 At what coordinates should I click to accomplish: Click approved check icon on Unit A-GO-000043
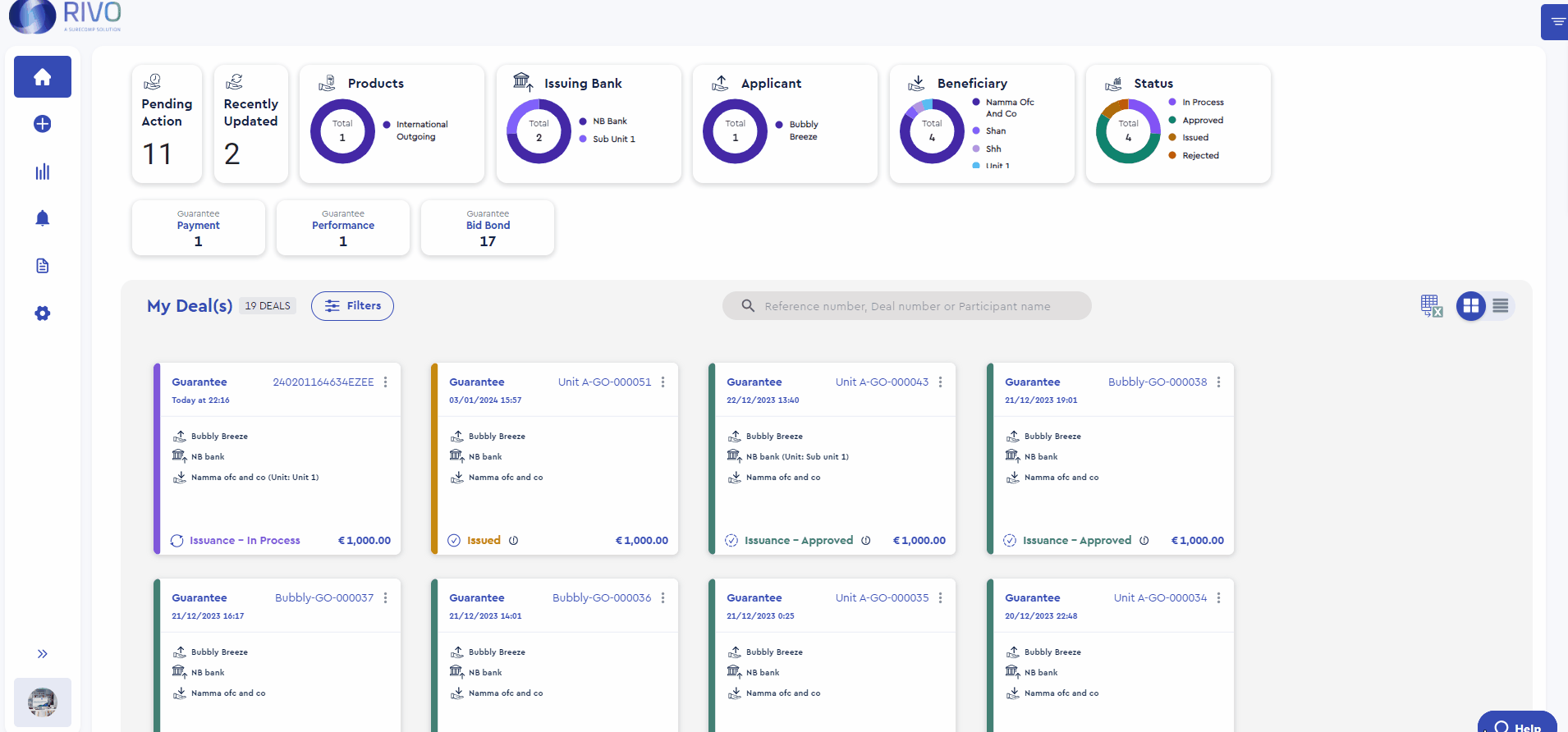pyautogui.click(x=731, y=541)
